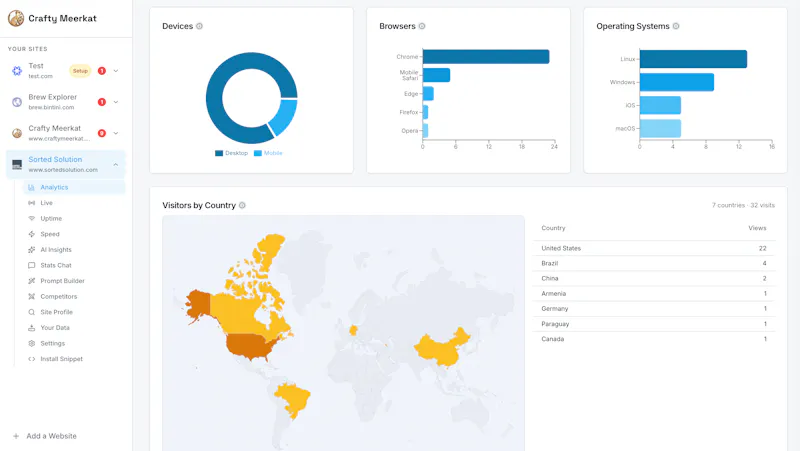The height and width of the screenshot is (451, 800).
Task: Open Prompt Builder in the sidebar
Action: (74, 281)
